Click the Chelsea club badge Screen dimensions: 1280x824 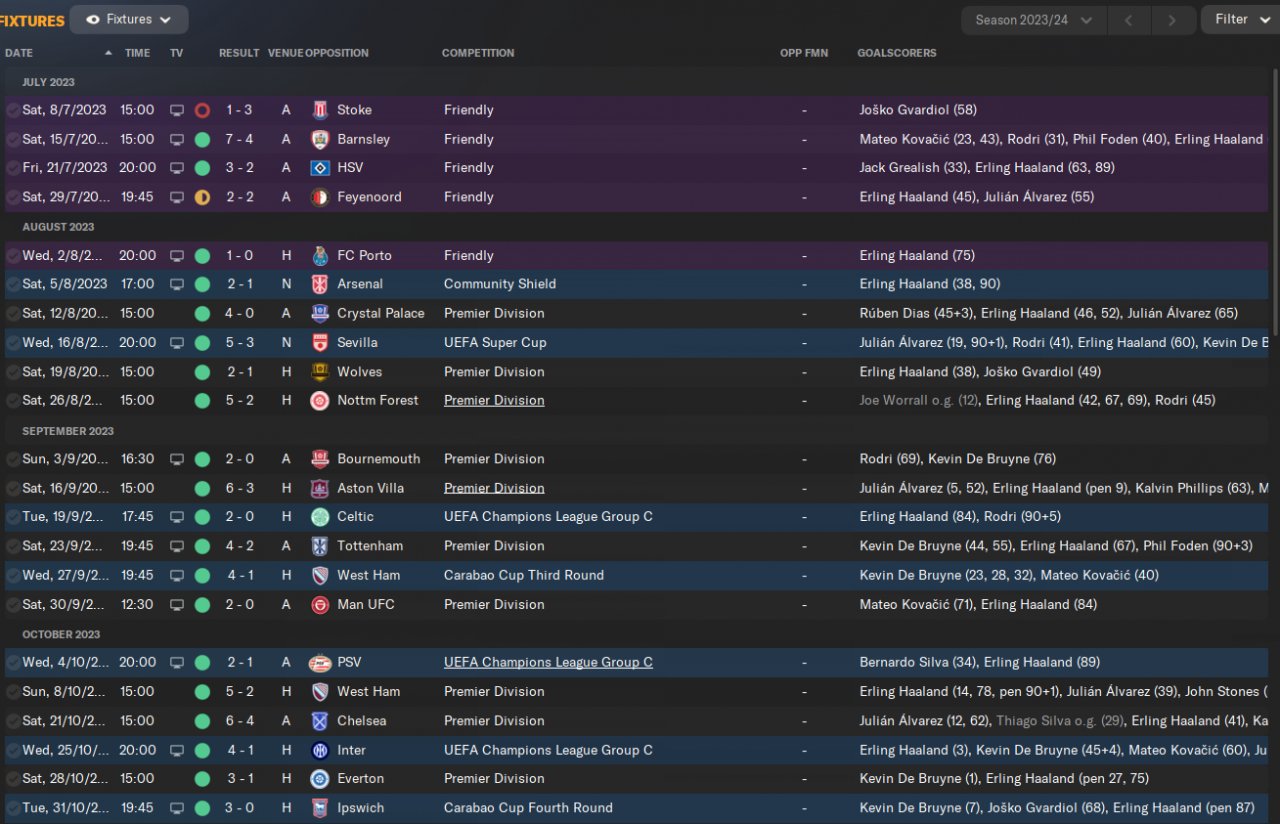pos(320,720)
